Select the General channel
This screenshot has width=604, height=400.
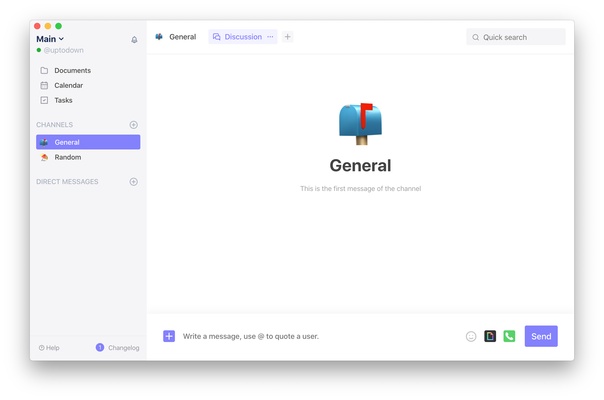88,142
